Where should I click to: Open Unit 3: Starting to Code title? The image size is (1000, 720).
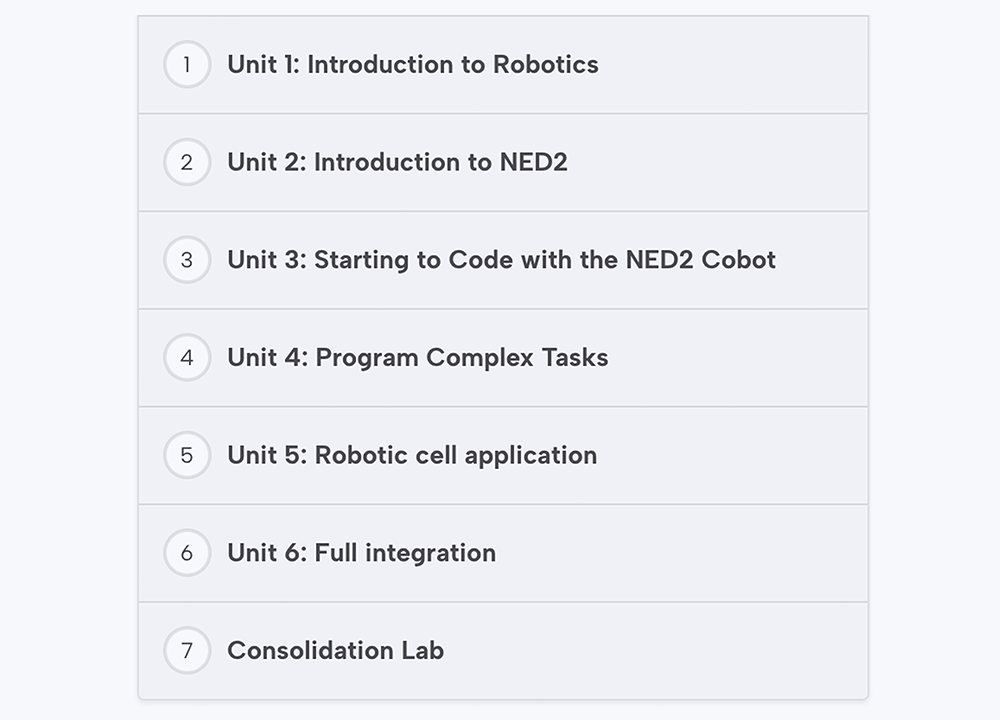point(501,260)
